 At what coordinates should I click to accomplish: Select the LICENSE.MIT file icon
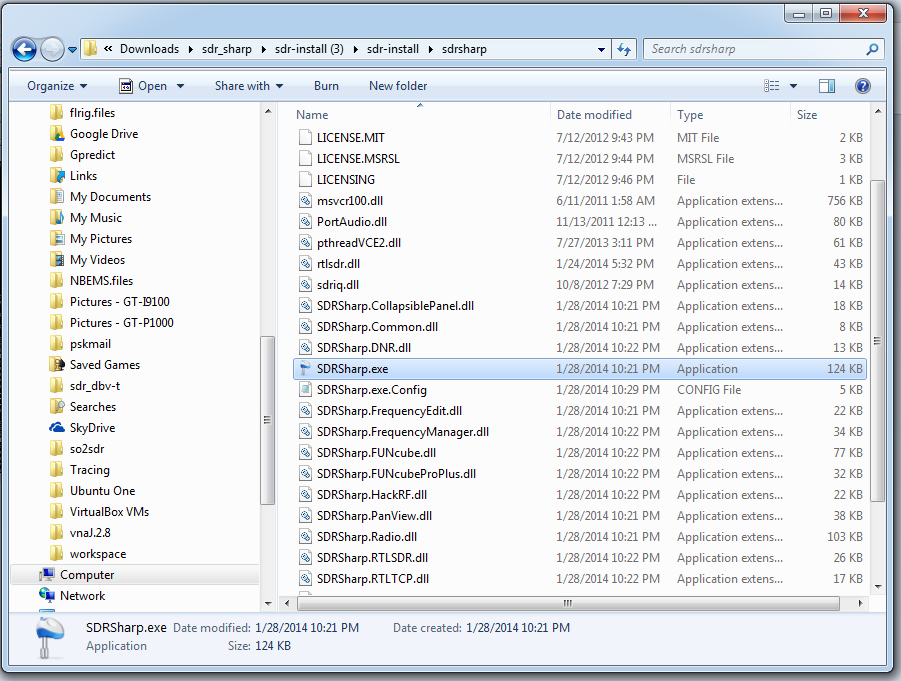coord(306,138)
